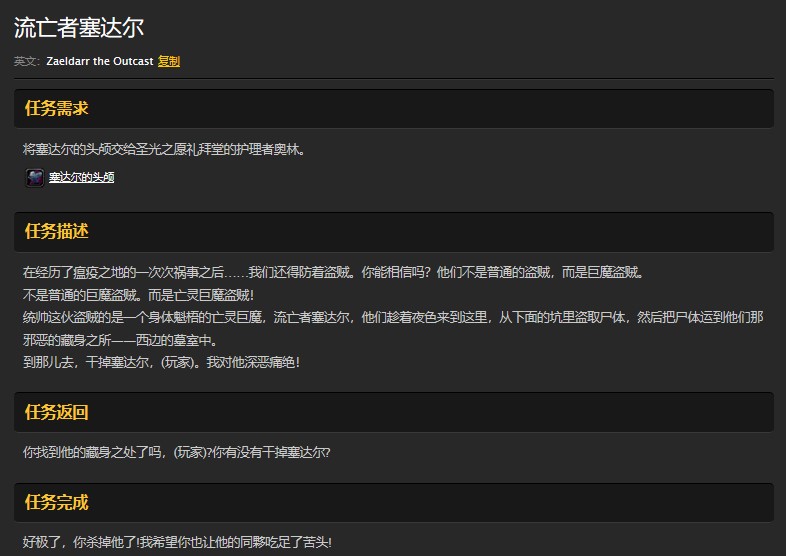Open the 塞达尔的头颅 item link
The width and height of the screenshot is (786, 556).
click(81, 178)
